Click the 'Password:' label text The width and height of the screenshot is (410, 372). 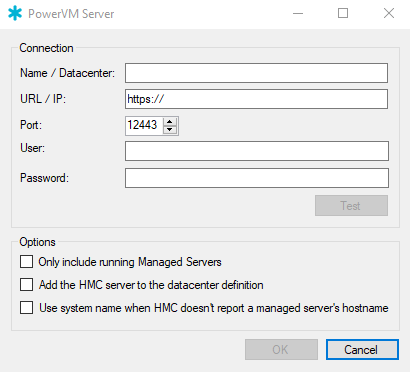[44, 178]
